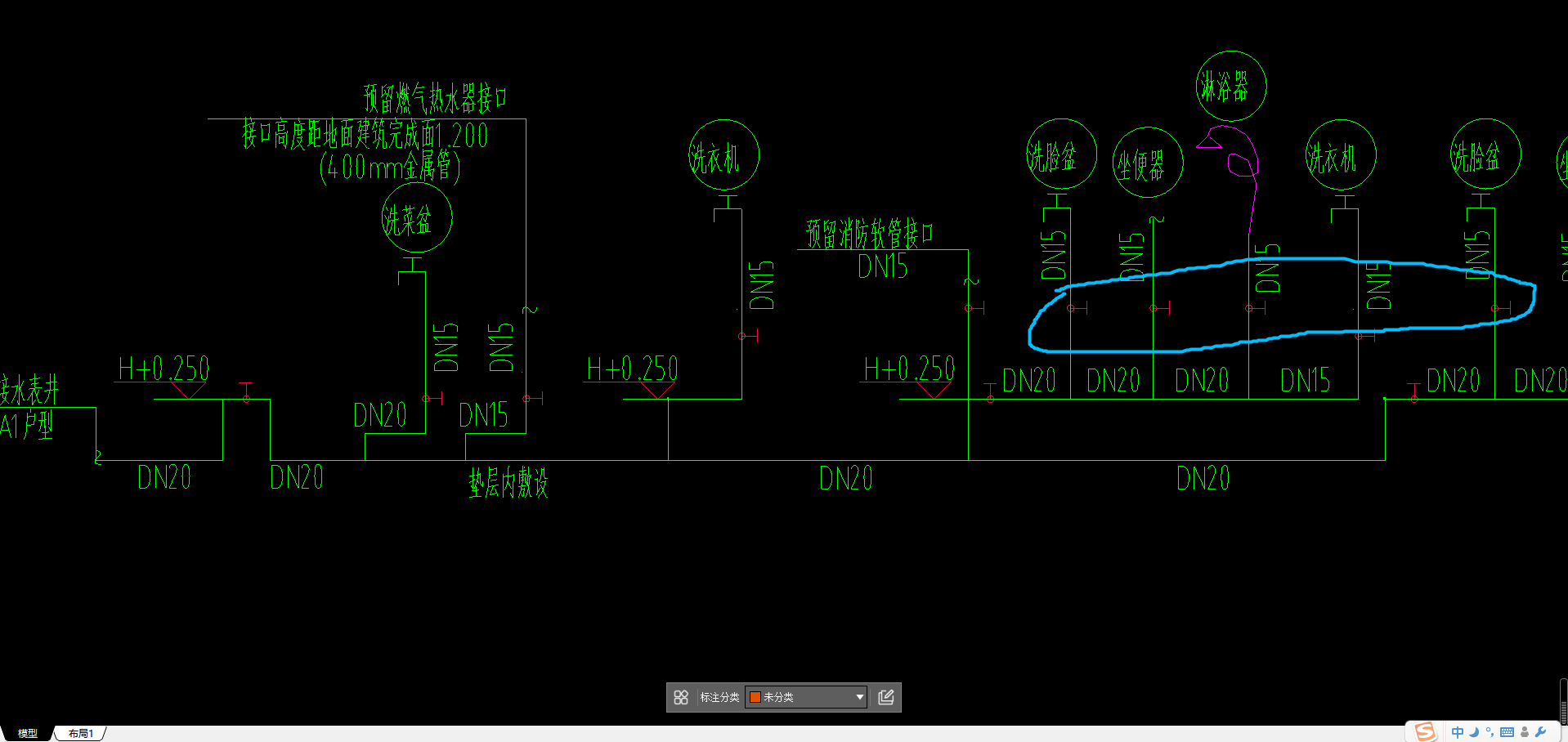
Task: Click the Sogou input method logo
Action: [x=1425, y=731]
